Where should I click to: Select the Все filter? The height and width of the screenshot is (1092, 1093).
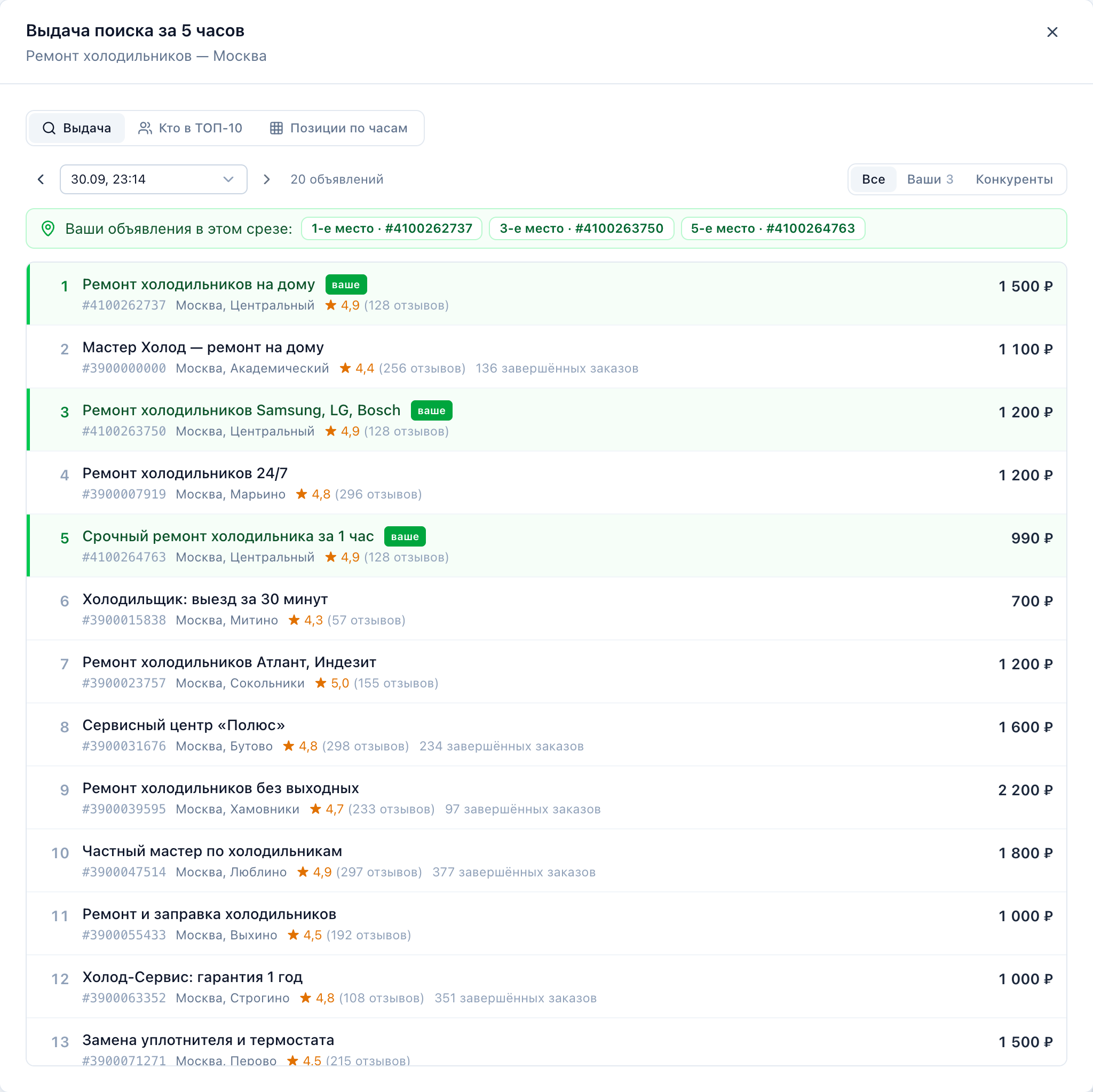(873, 179)
